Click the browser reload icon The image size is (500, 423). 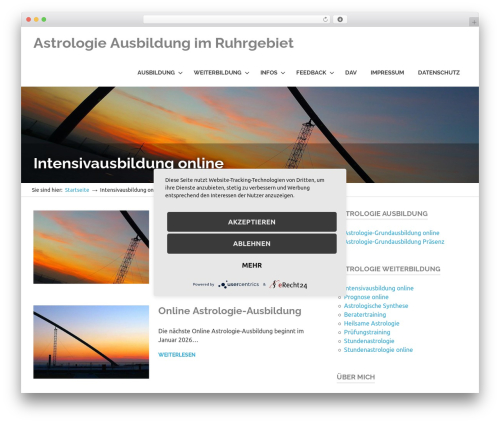coord(325,20)
